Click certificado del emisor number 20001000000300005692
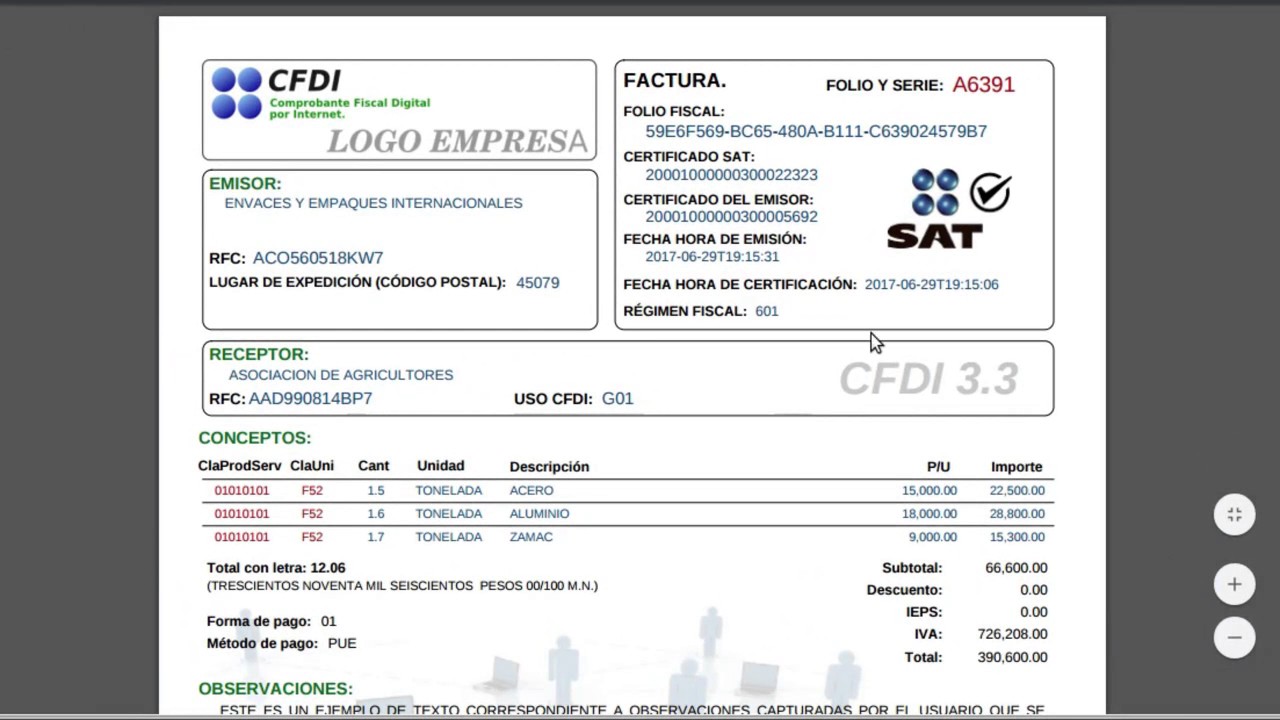The width and height of the screenshot is (1280, 720). (x=731, y=217)
